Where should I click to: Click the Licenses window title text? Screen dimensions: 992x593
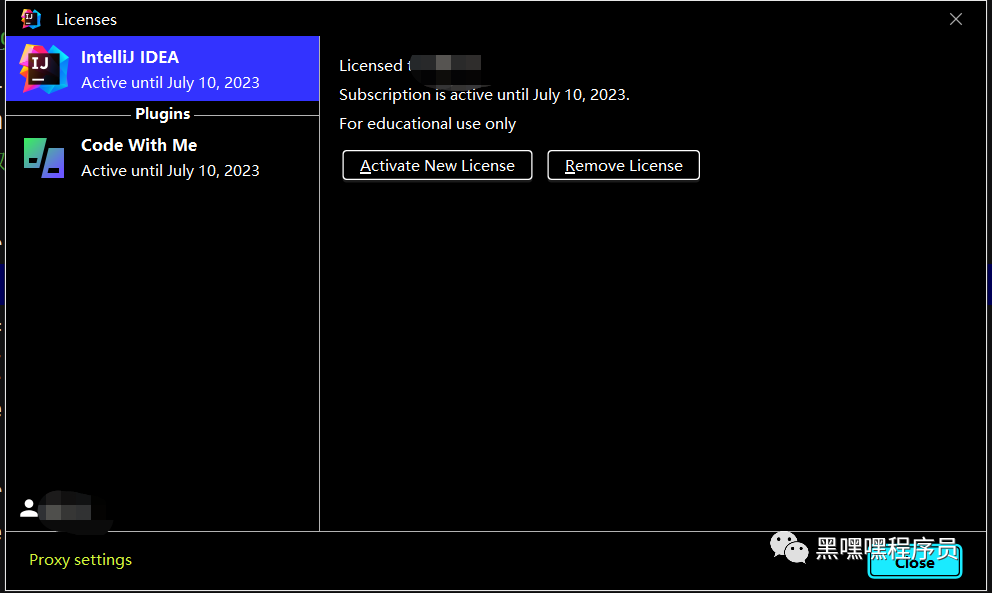86,20
